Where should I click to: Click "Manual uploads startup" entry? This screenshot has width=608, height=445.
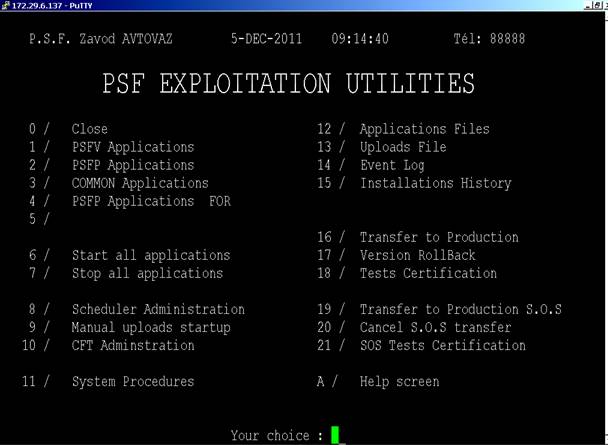[151, 328]
